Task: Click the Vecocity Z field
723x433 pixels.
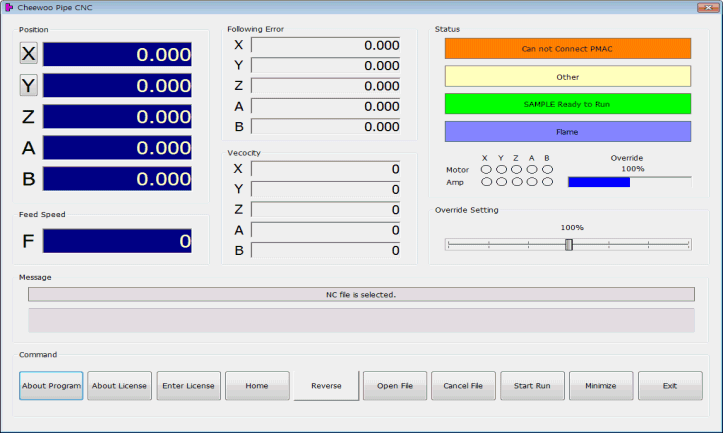Action: [326, 209]
